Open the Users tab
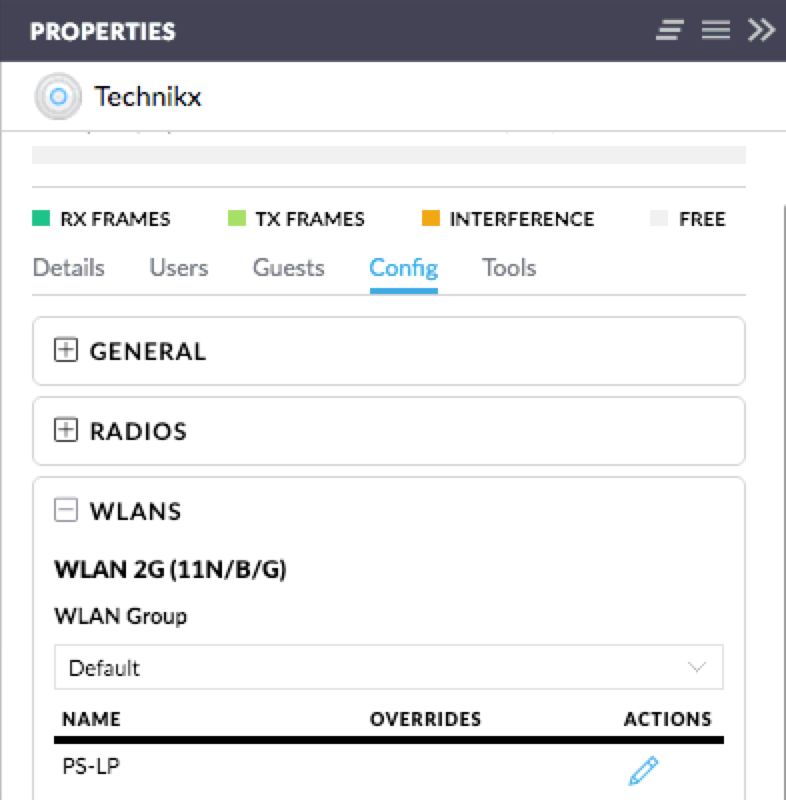This screenshot has height=800, width=786. [178, 268]
